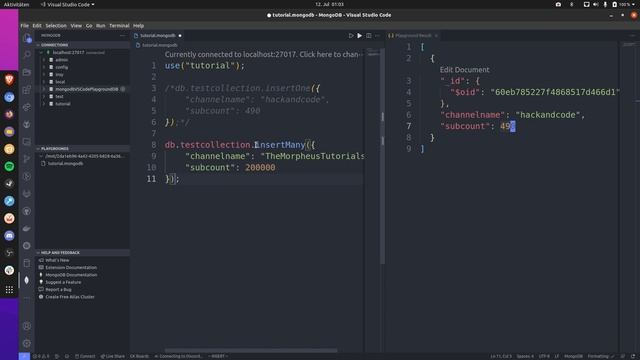The image size is (640, 360).
Task: Open the Terminal menu
Action: pos(119,25)
